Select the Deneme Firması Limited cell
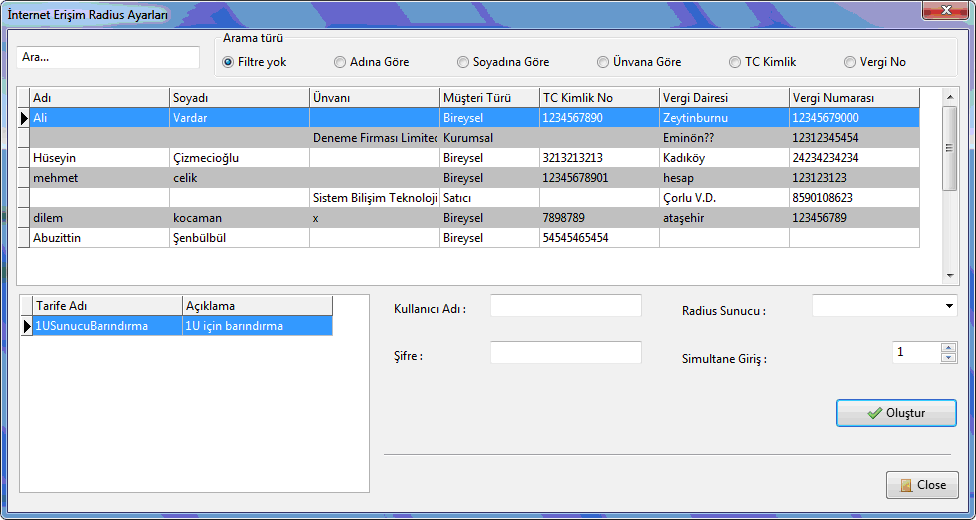 point(374,138)
